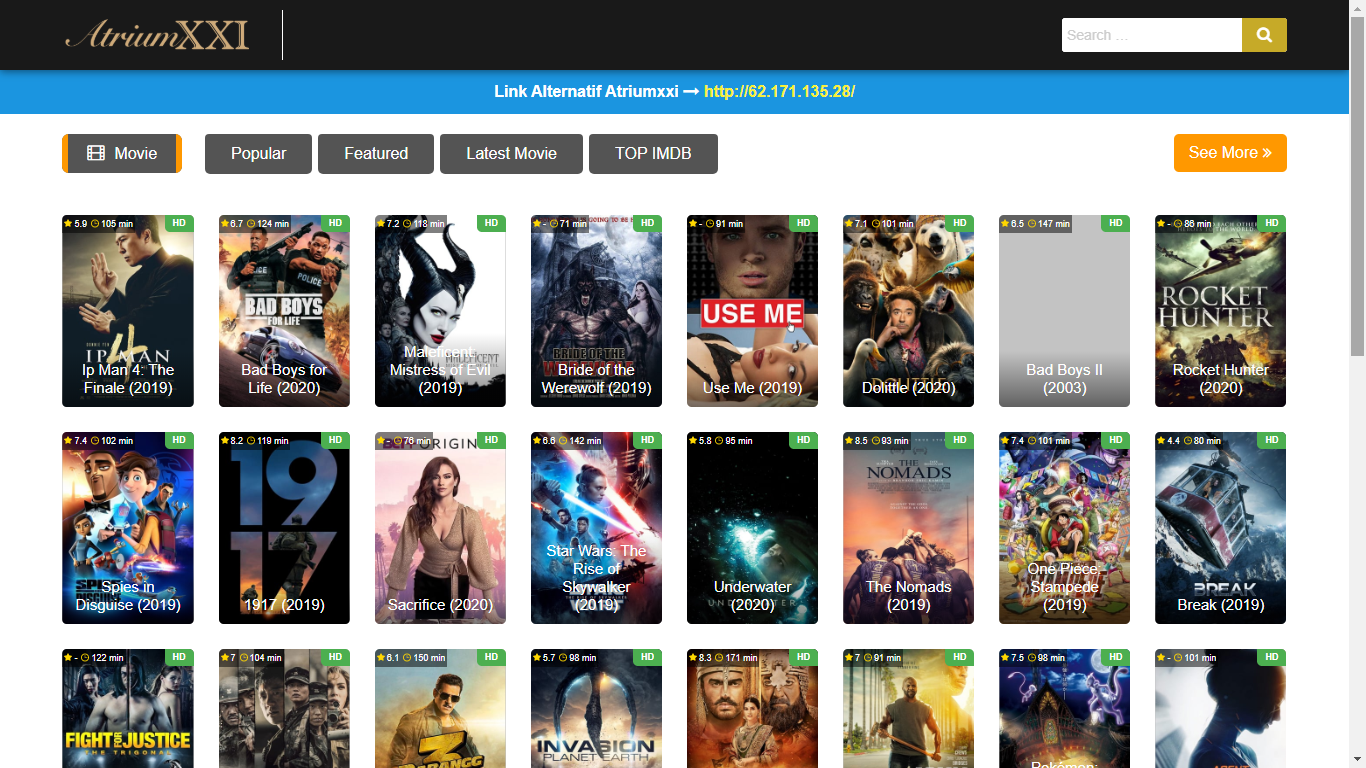Viewport: 1366px width, 768px height.
Task: Open the Latest Movie tab
Action: pos(511,153)
